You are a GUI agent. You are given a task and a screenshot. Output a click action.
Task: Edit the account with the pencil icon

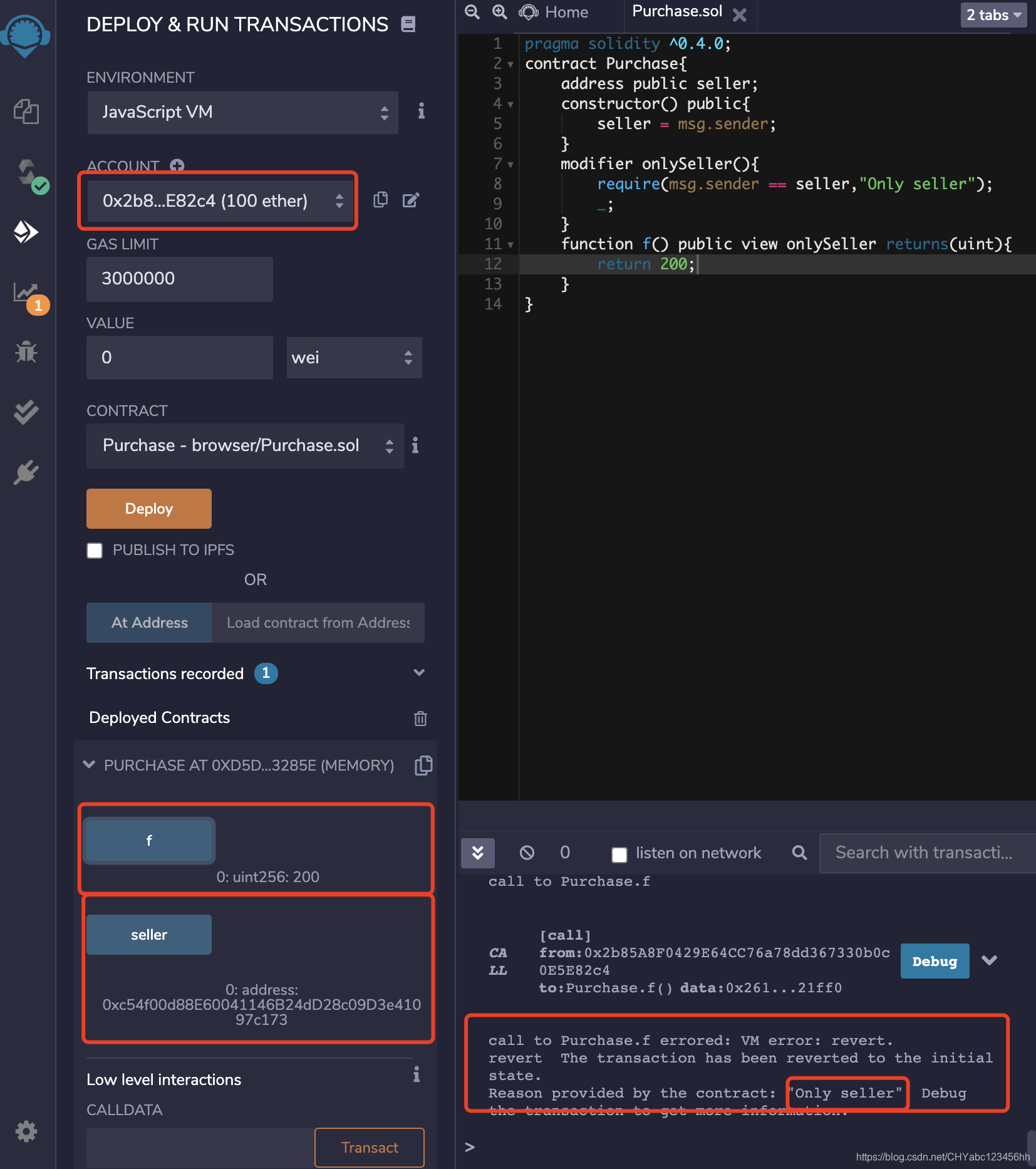[411, 200]
